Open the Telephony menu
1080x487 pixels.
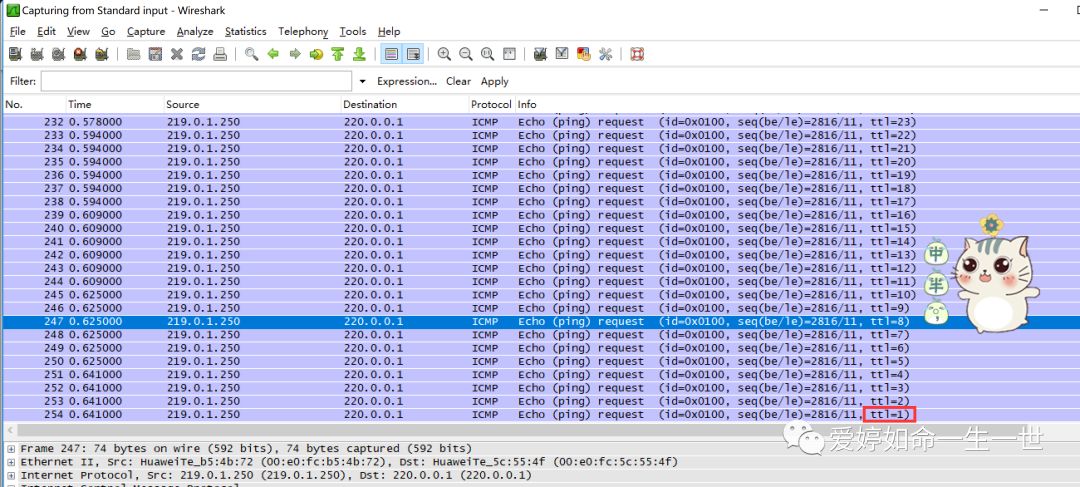pos(303,32)
